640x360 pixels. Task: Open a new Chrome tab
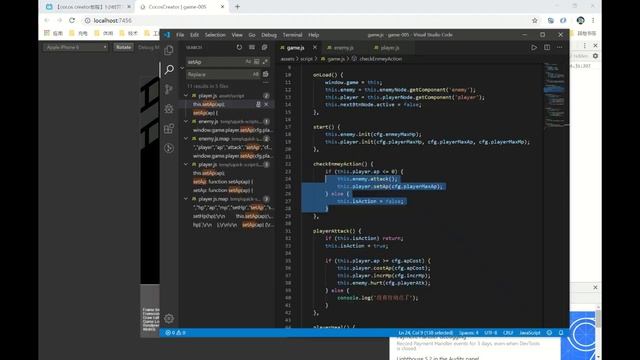click(237, 7)
